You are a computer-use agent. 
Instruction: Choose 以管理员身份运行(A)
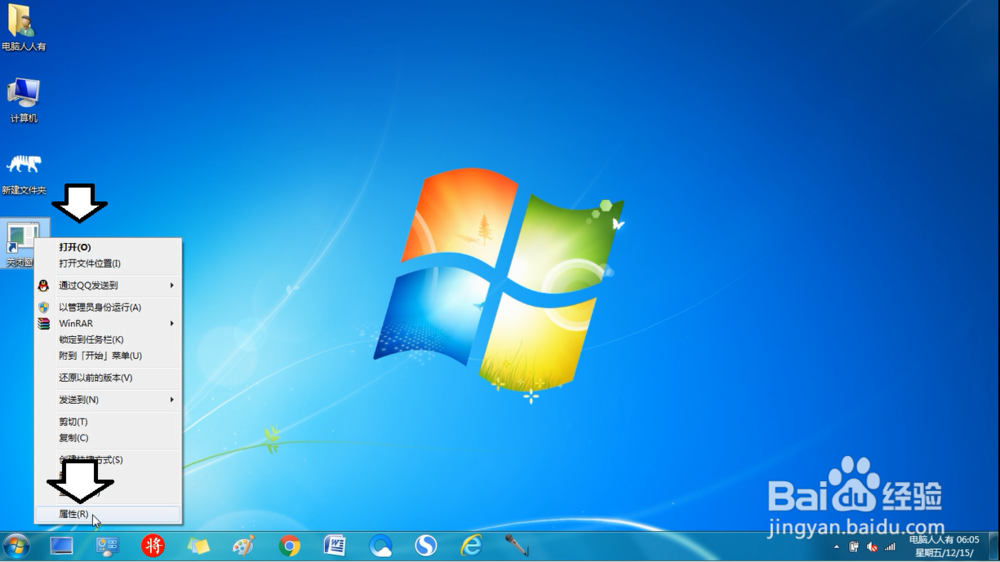pyautogui.click(x=108, y=307)
